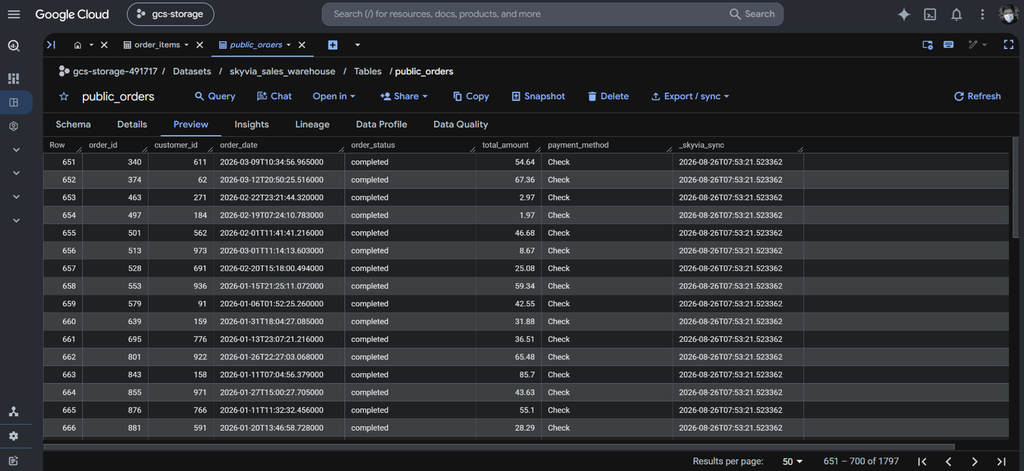Jump to the last results page
Image resolution: width=1024 pixels, height=471 pixels.
[1000, 461]
